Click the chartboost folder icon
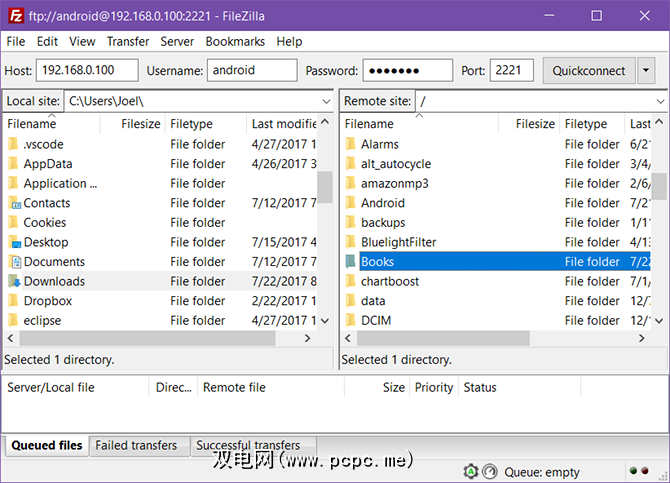This screenshot has height=483, width=670. point(351,281)
